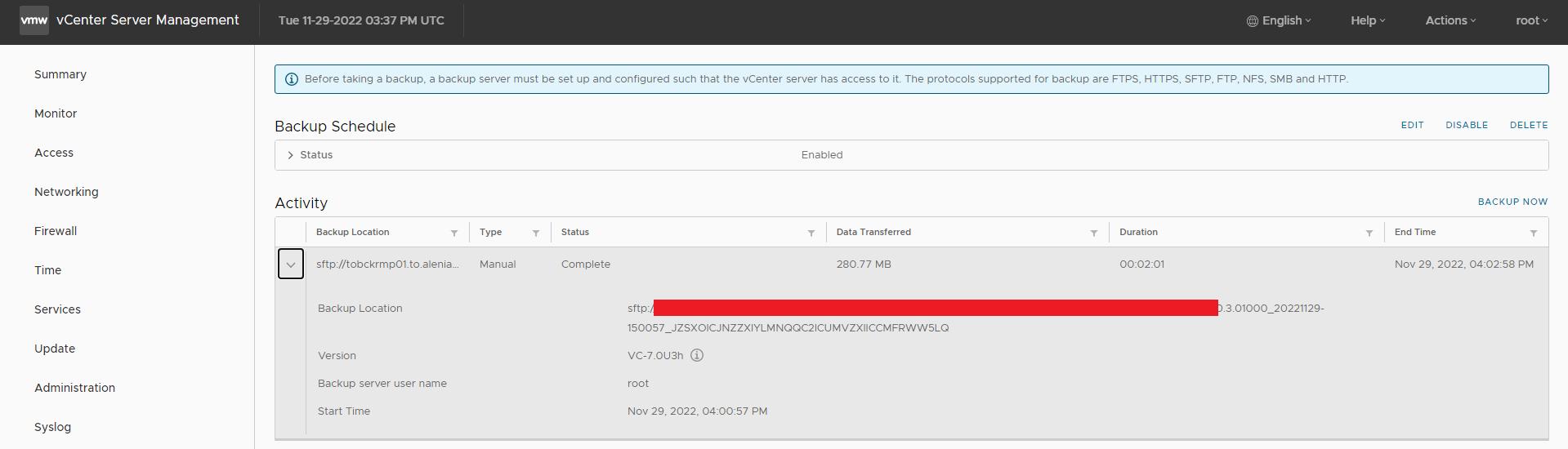1568x449 pixels.
Task: Click the Nov 29, 2022, 04:02:58 PM cell
Action: [x=1464, y=265]
